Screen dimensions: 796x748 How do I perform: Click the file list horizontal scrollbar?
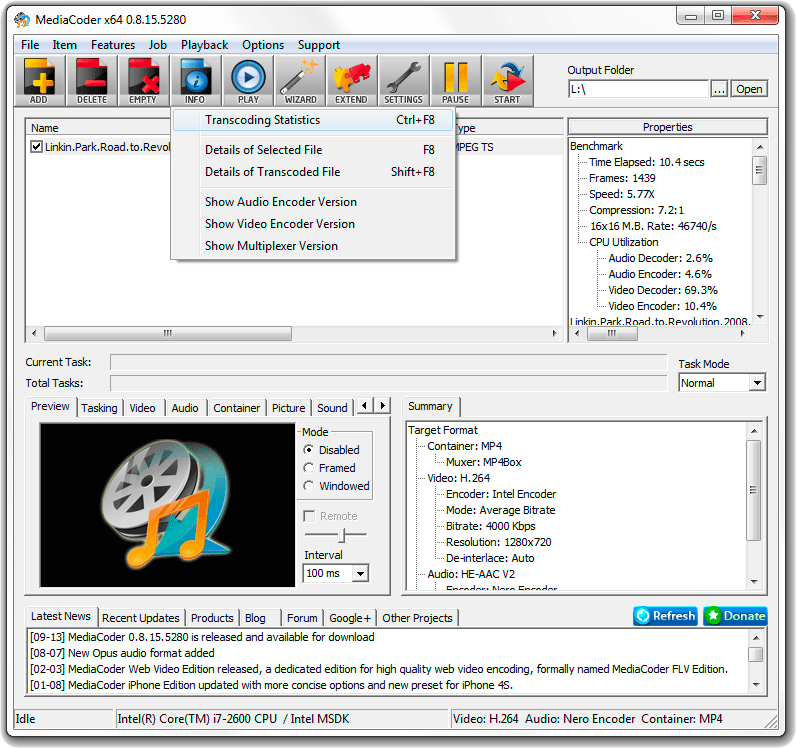click(168, 334)
